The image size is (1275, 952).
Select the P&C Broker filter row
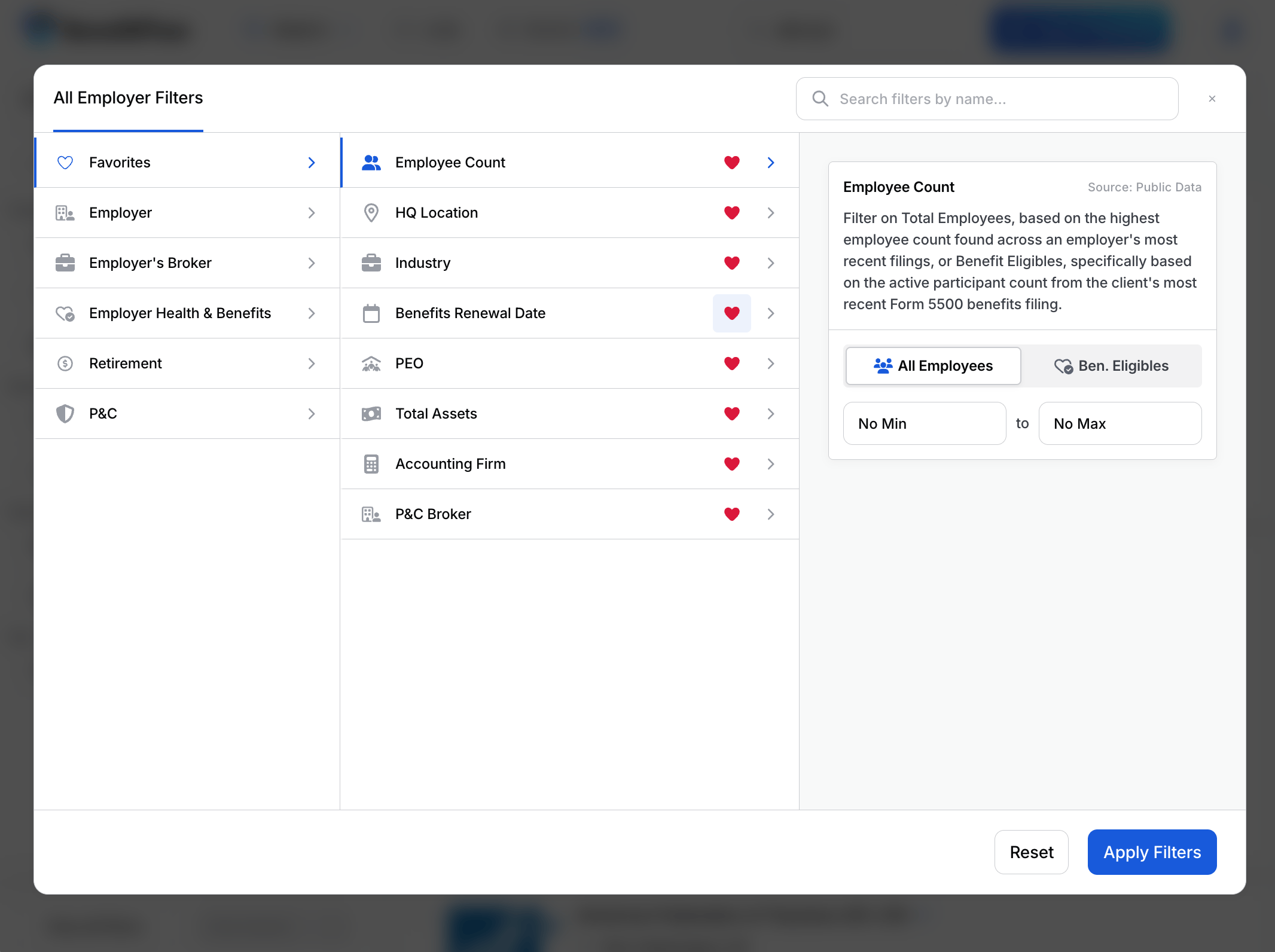click(570, 514)
